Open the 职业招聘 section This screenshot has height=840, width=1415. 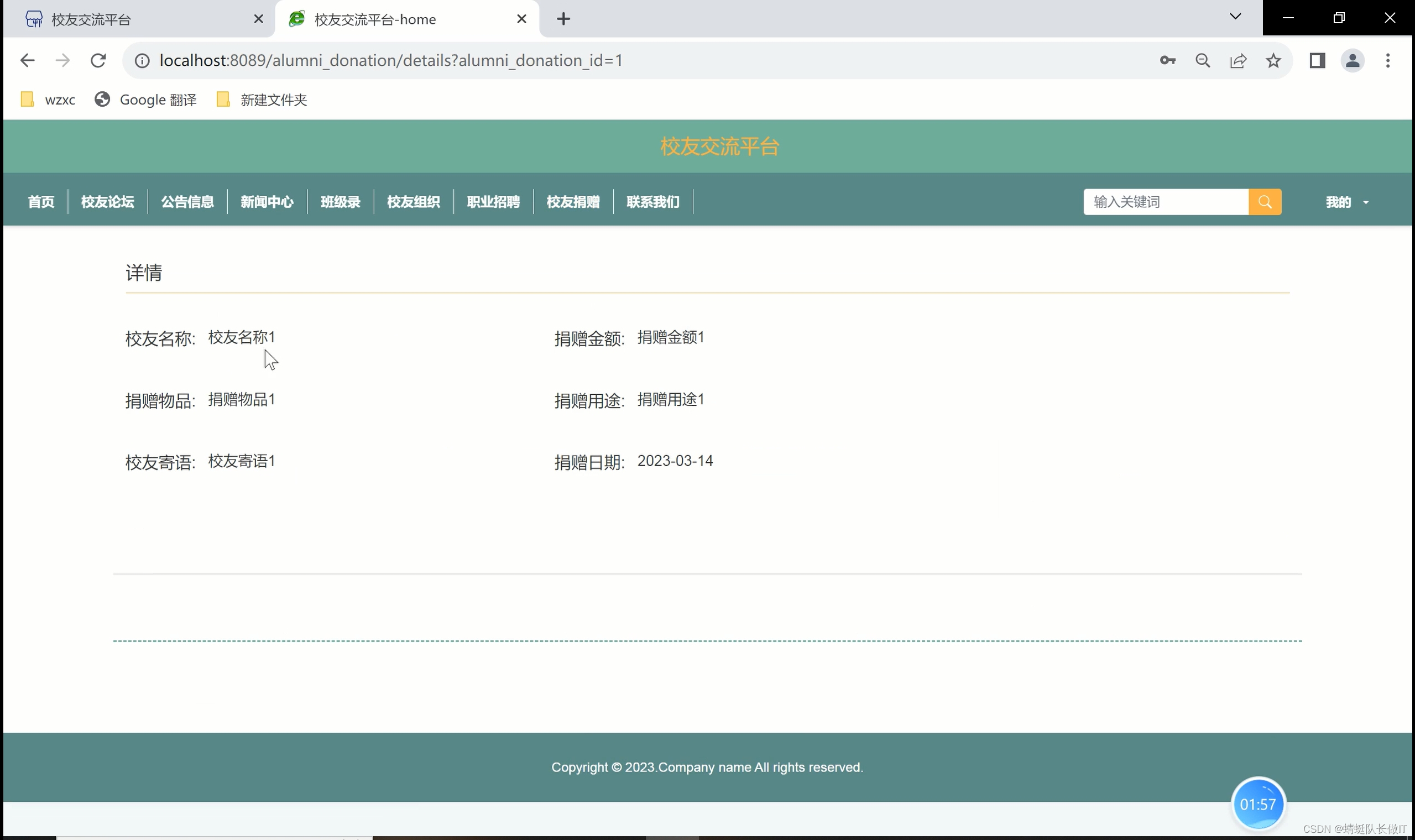tap(493, 201)
